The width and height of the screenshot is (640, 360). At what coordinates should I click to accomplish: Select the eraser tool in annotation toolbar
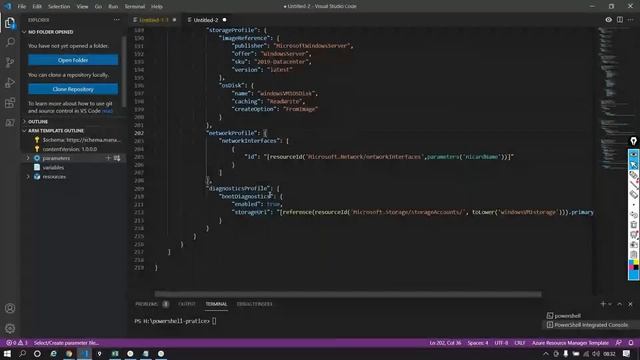point(633,195)
